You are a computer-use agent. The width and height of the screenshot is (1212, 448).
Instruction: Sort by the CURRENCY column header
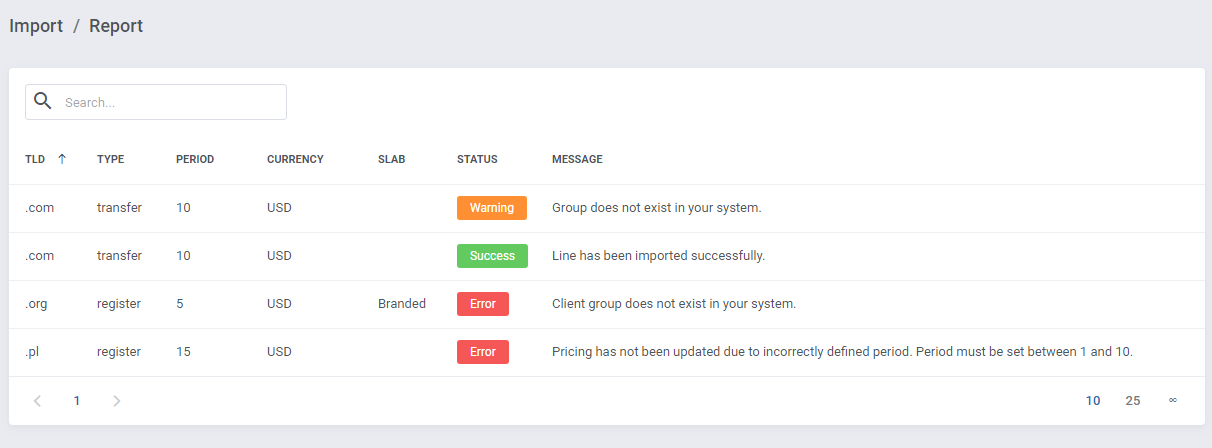click(295, 159)
